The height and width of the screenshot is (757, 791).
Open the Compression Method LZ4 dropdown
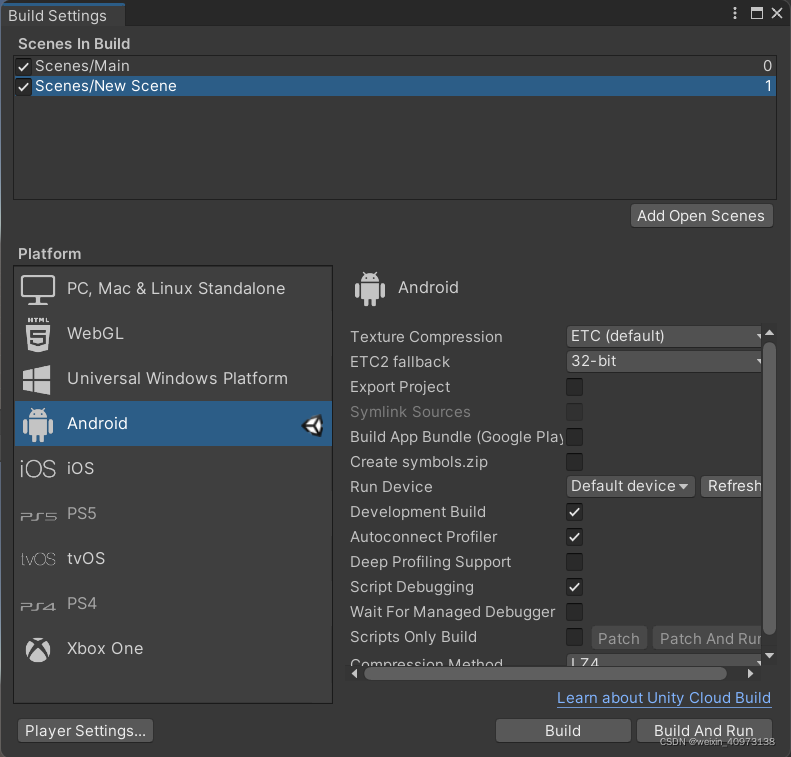coord(663,660)
